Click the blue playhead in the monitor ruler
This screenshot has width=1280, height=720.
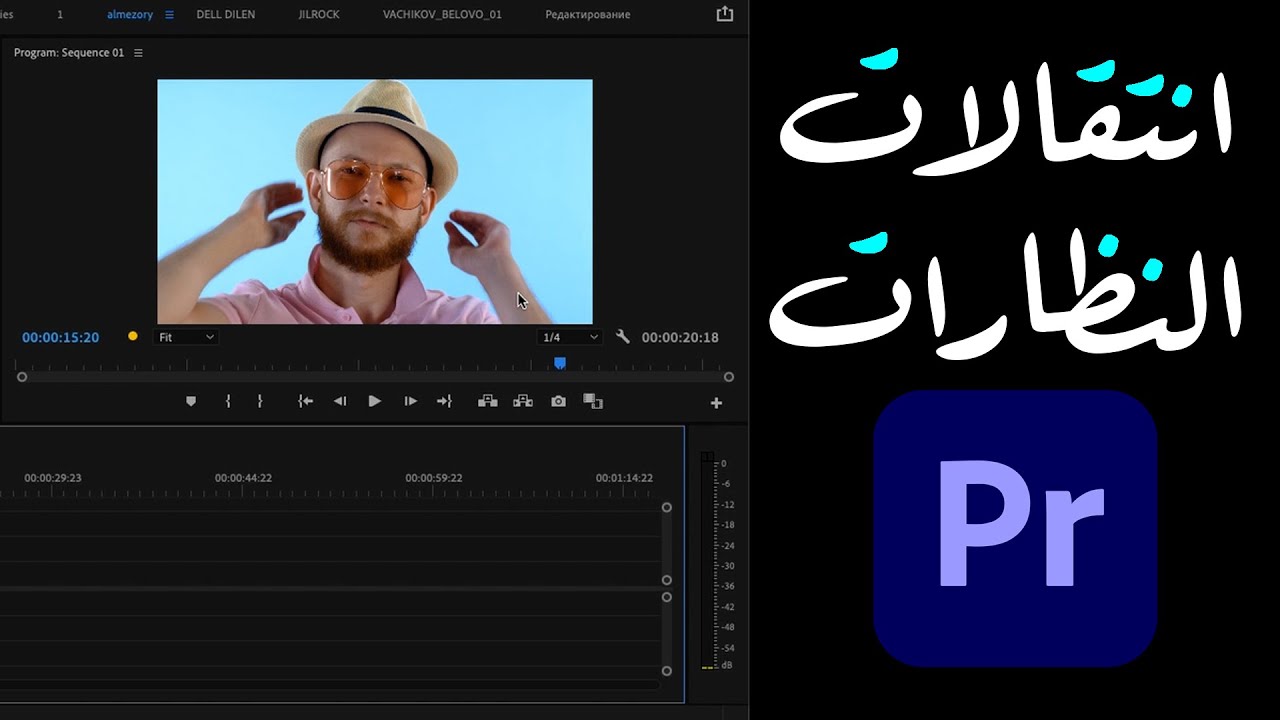pos(560,363)
